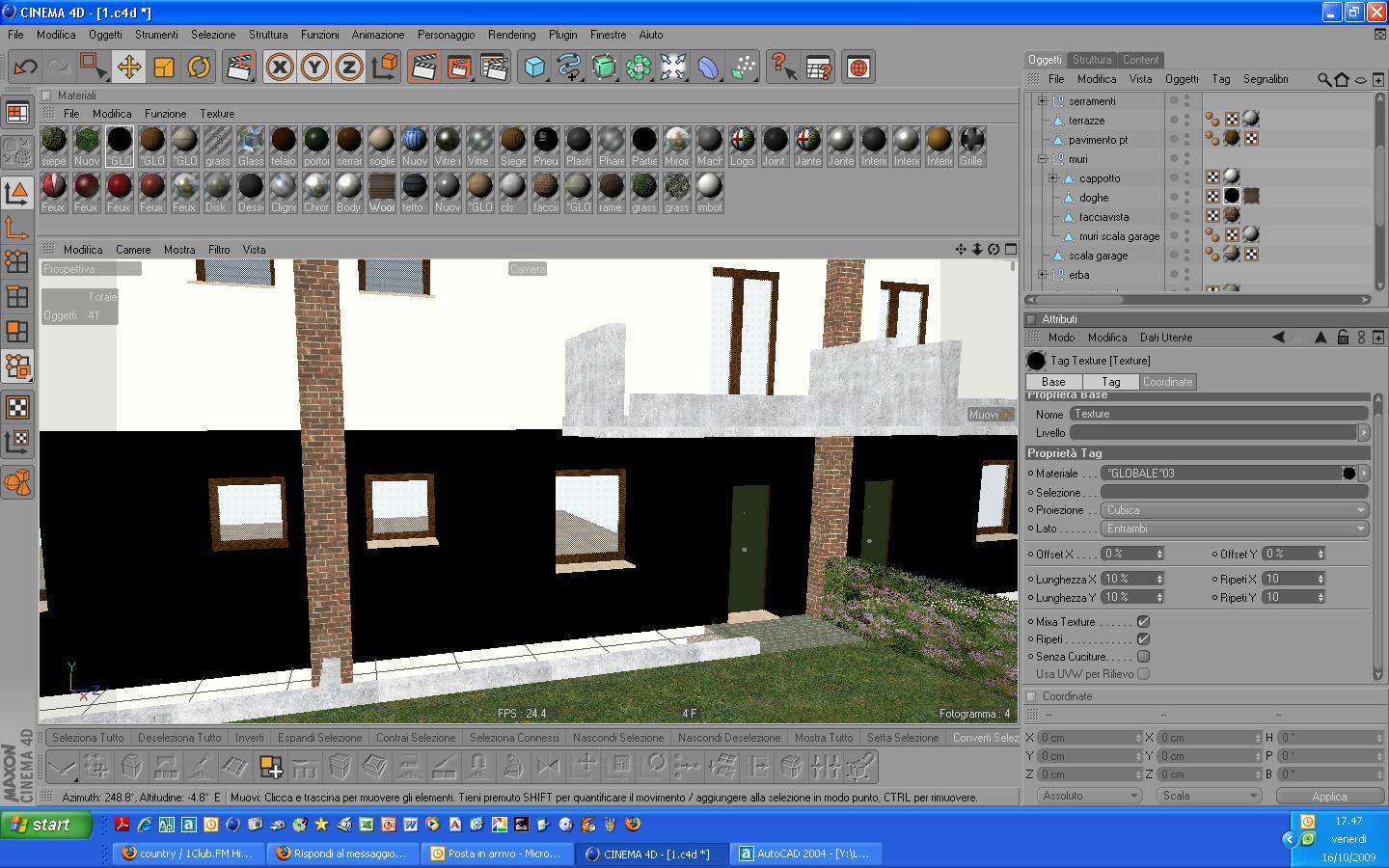Screen dimensions: 1389x868
Task: Open the Lato Entrambi dropdown
Action: coord(1235,529)
